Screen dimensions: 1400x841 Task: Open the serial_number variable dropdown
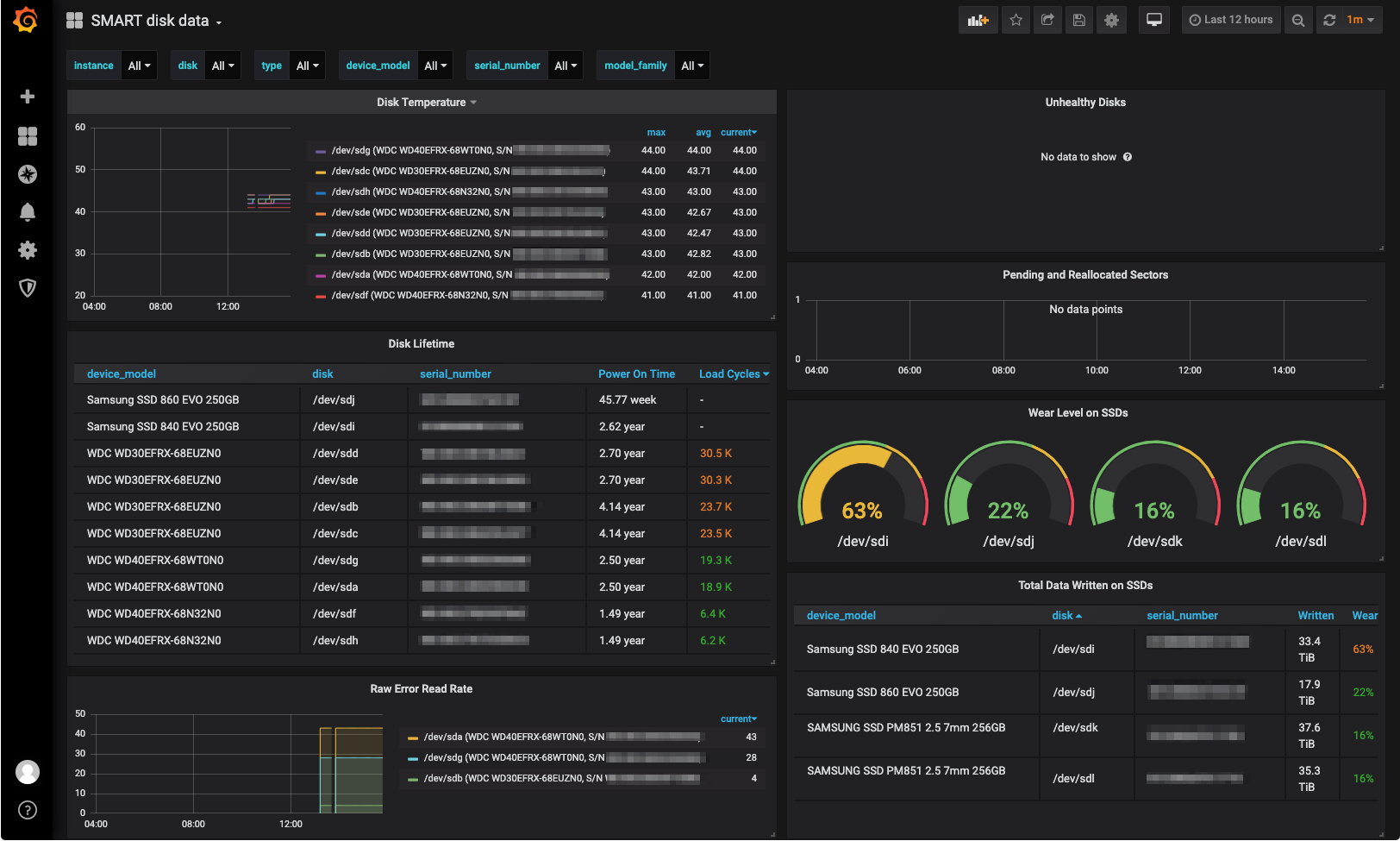tap(566, 66)
